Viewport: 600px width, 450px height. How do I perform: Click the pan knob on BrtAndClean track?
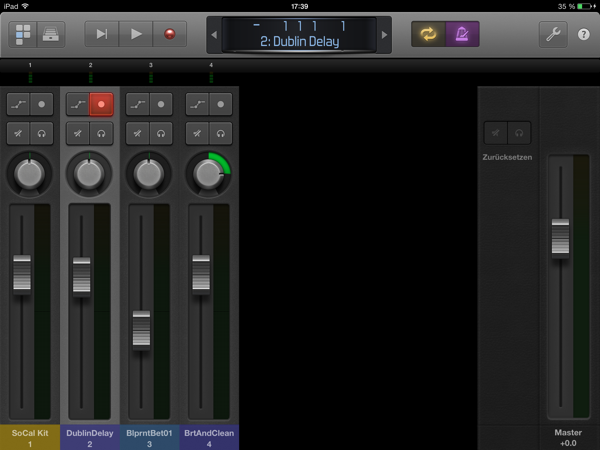[x=209, y=173]
